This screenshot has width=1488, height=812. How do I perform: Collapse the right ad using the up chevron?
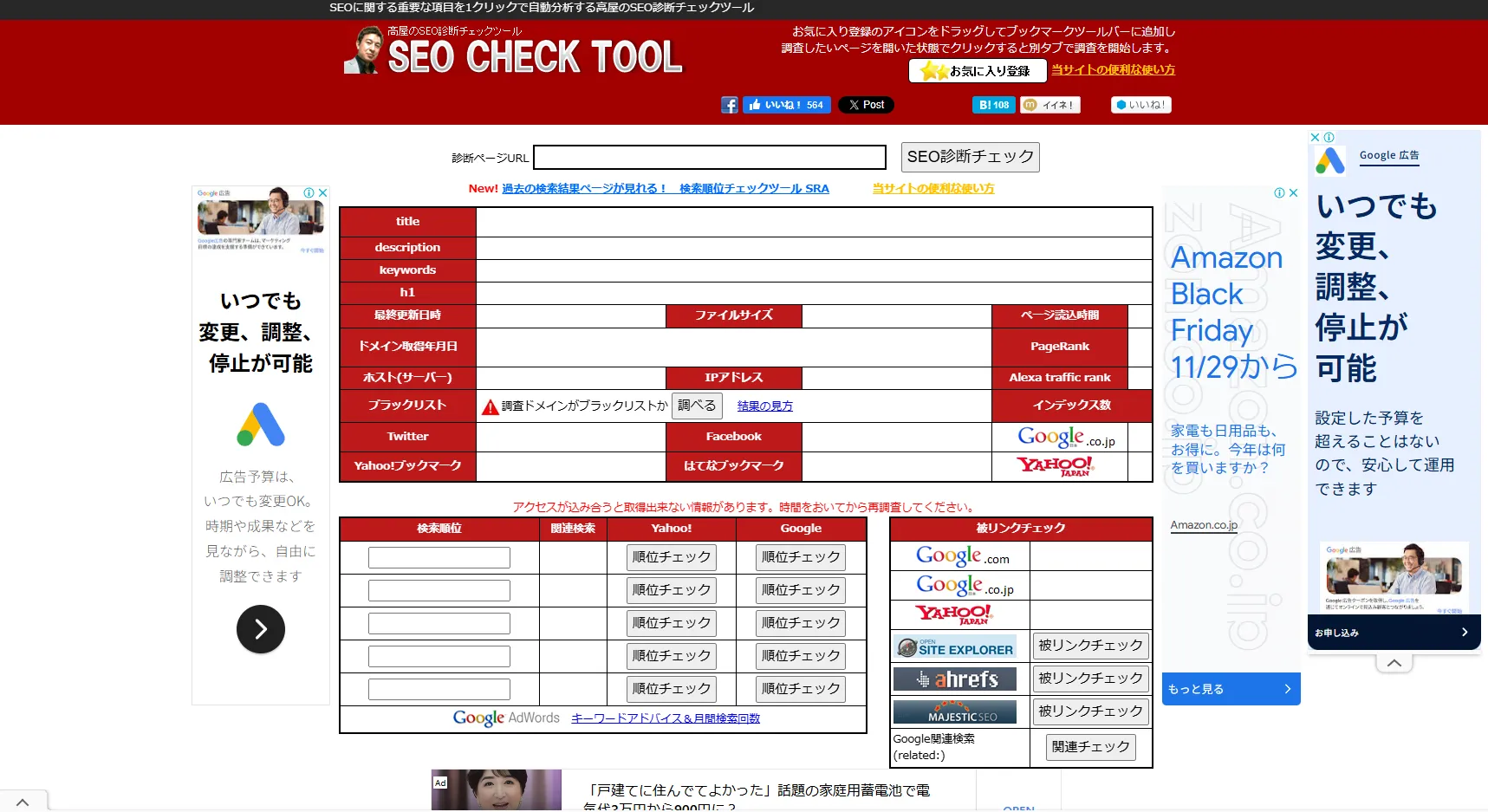click(x=1394, y=663)
